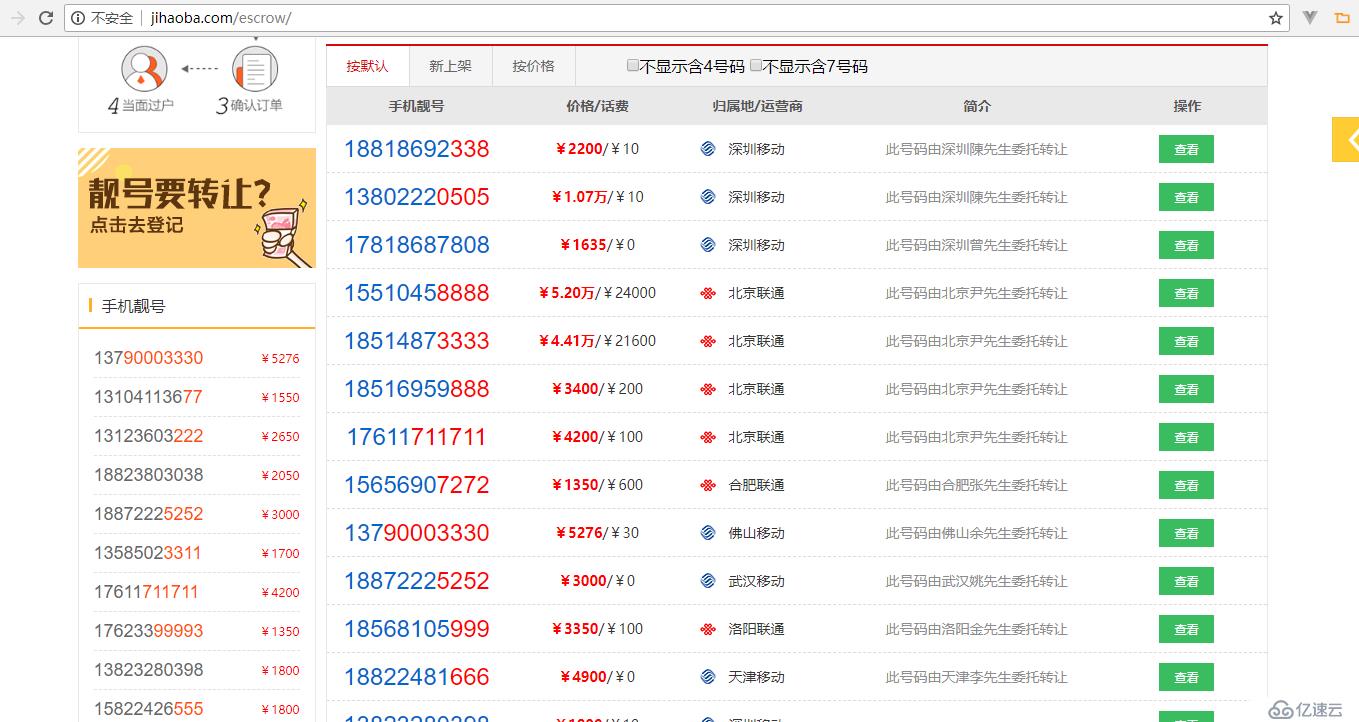Enable 不显示含7号码 checkbox

[756, 66]
